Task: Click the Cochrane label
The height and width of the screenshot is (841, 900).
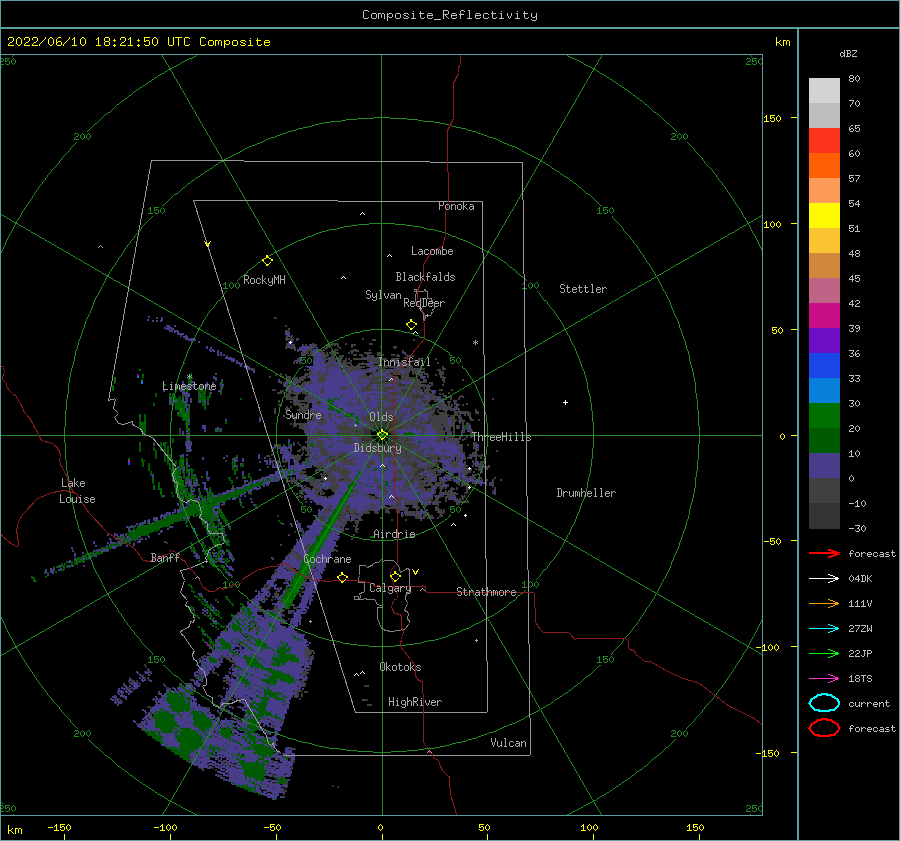Action: (x=327, y=559)
